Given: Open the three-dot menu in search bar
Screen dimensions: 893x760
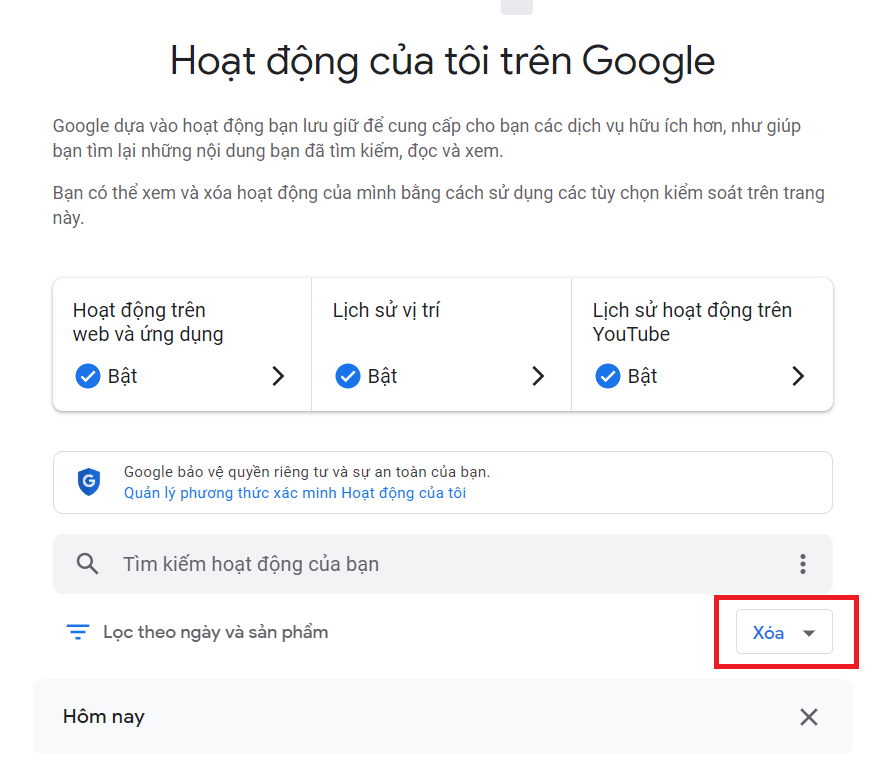Looking at the screenshot, I should pyautogui.click(x=802, y=563).
